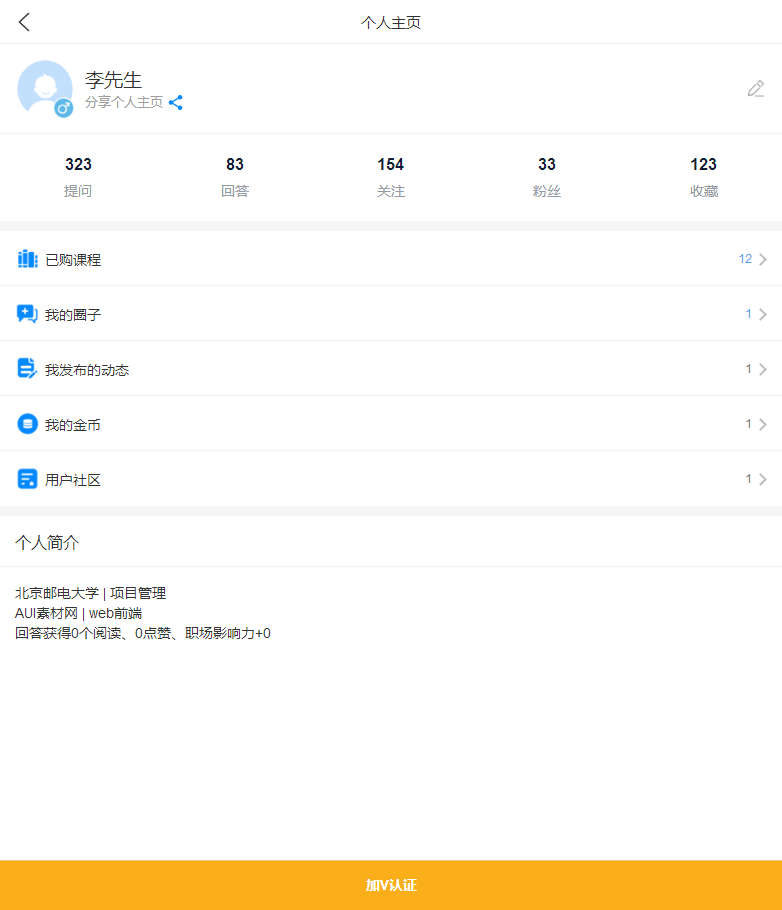Click the 用户社区 community icon
This screenshot has width=782, height=910.
tap(27, 479)
